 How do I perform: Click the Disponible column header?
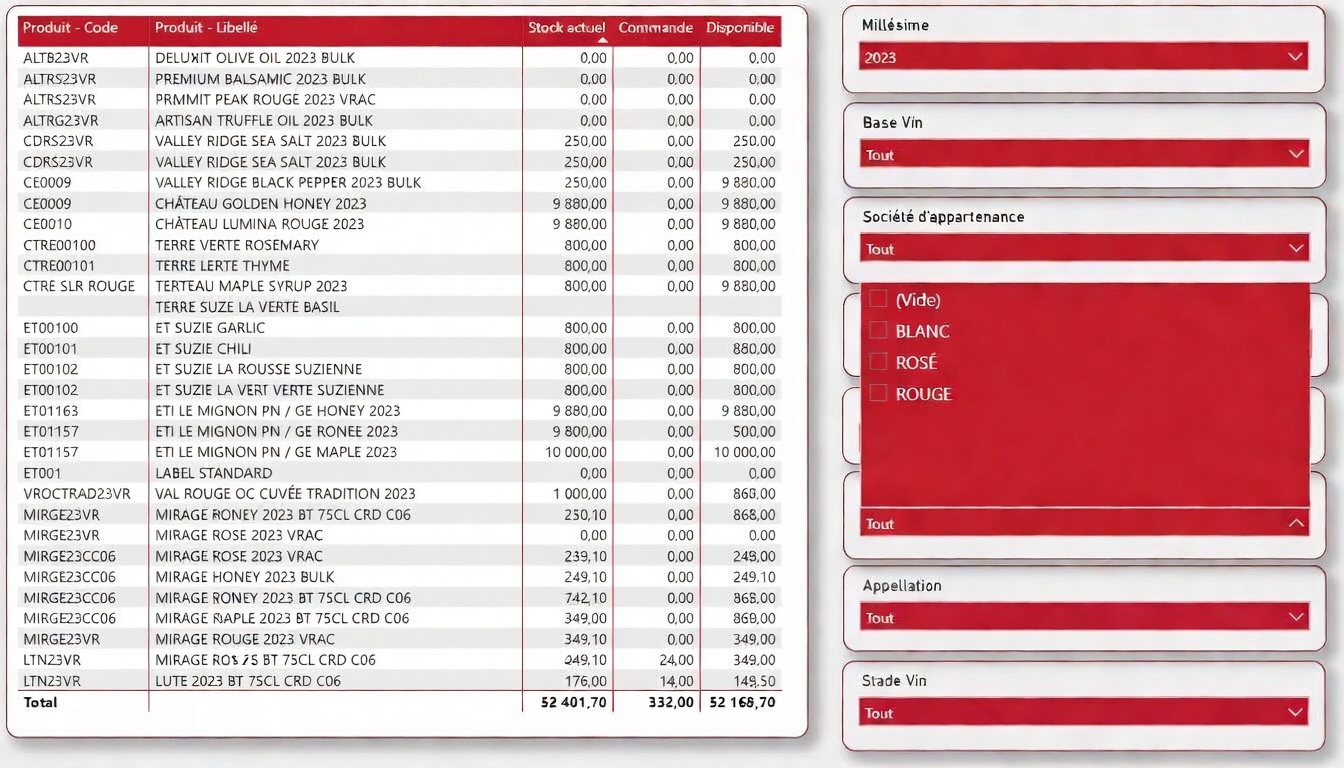point(740,28)
